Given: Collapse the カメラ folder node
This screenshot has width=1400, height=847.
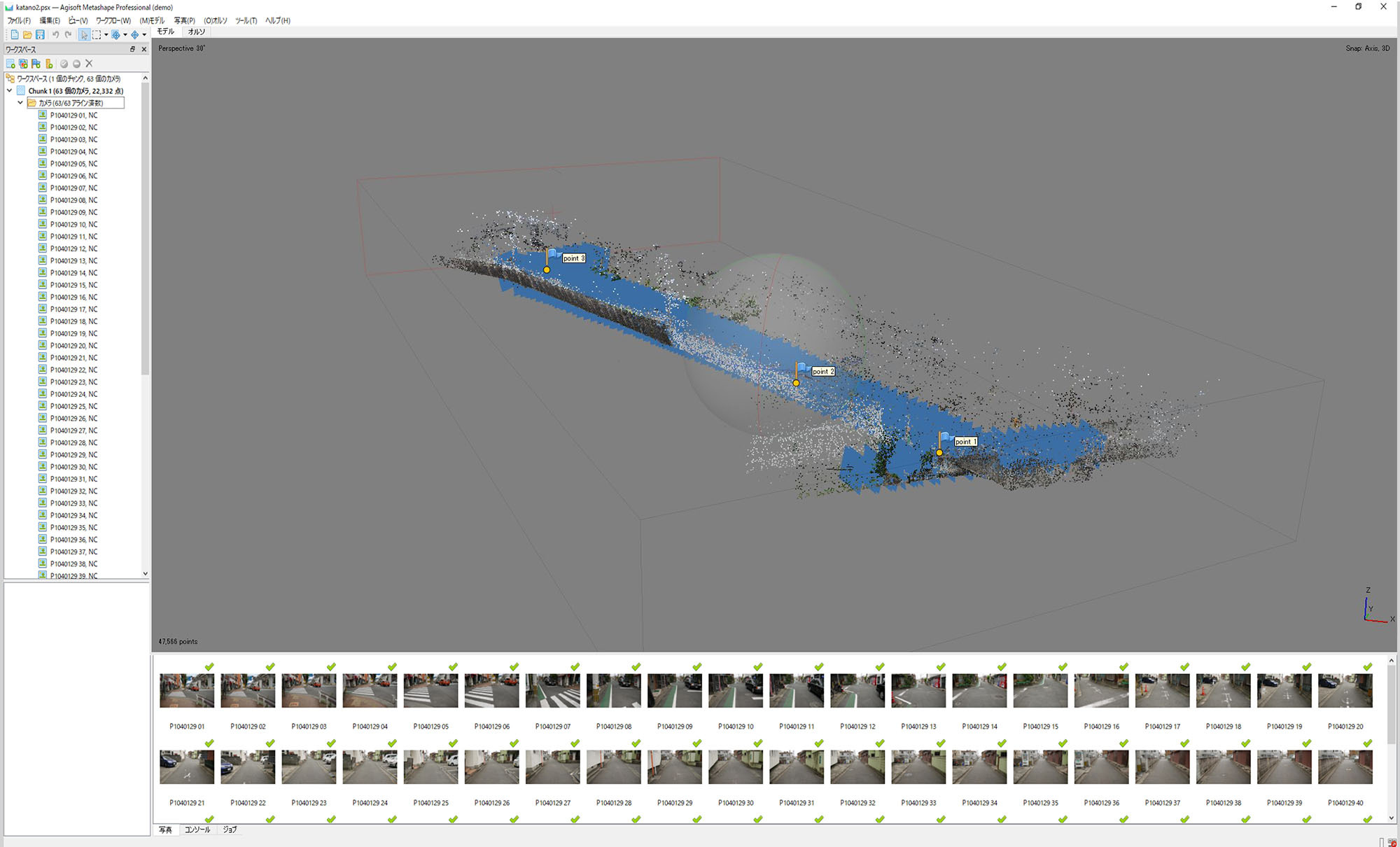Looking at the screenshot, I should pos(20,102).
